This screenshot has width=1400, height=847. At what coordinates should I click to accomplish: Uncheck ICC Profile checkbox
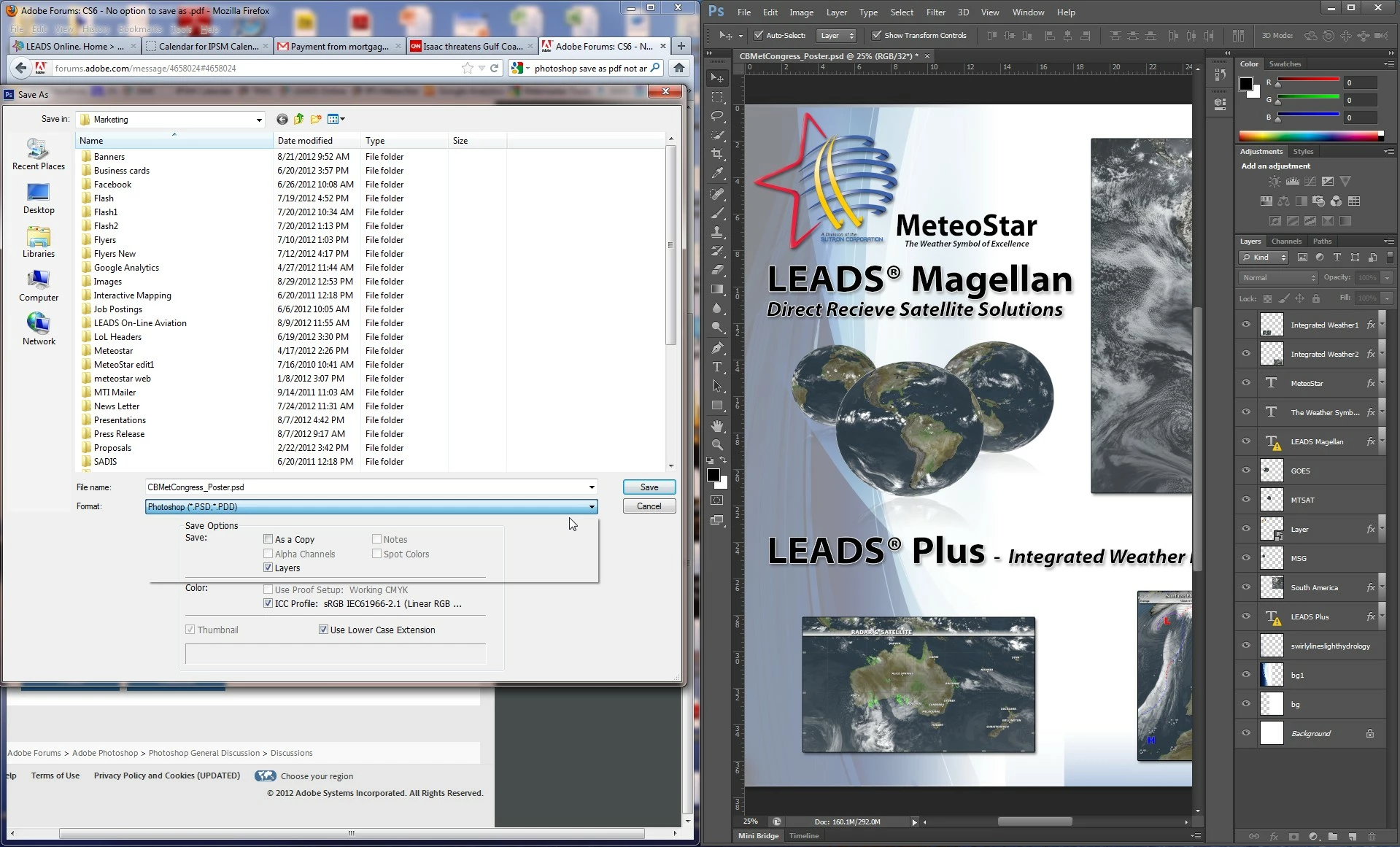tap(268, 603)
